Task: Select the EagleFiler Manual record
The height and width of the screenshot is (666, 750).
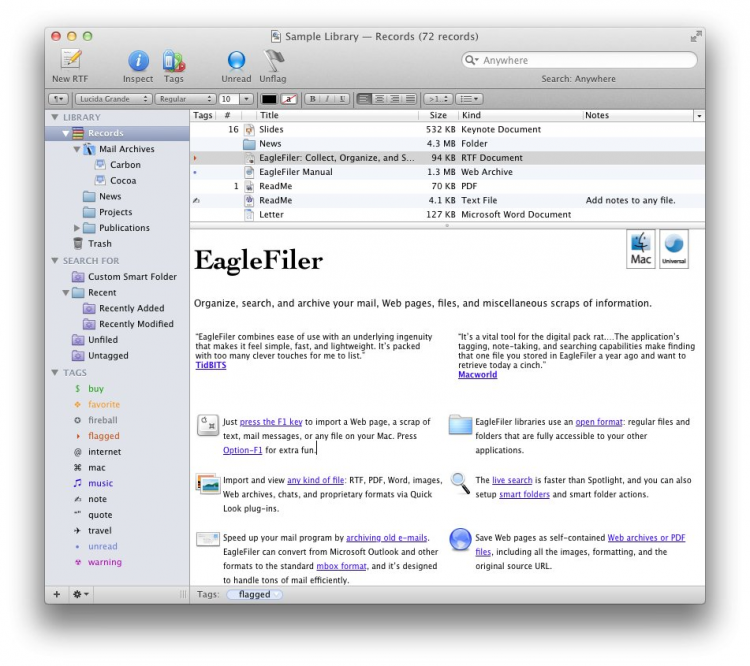Action: pos(447,172)
